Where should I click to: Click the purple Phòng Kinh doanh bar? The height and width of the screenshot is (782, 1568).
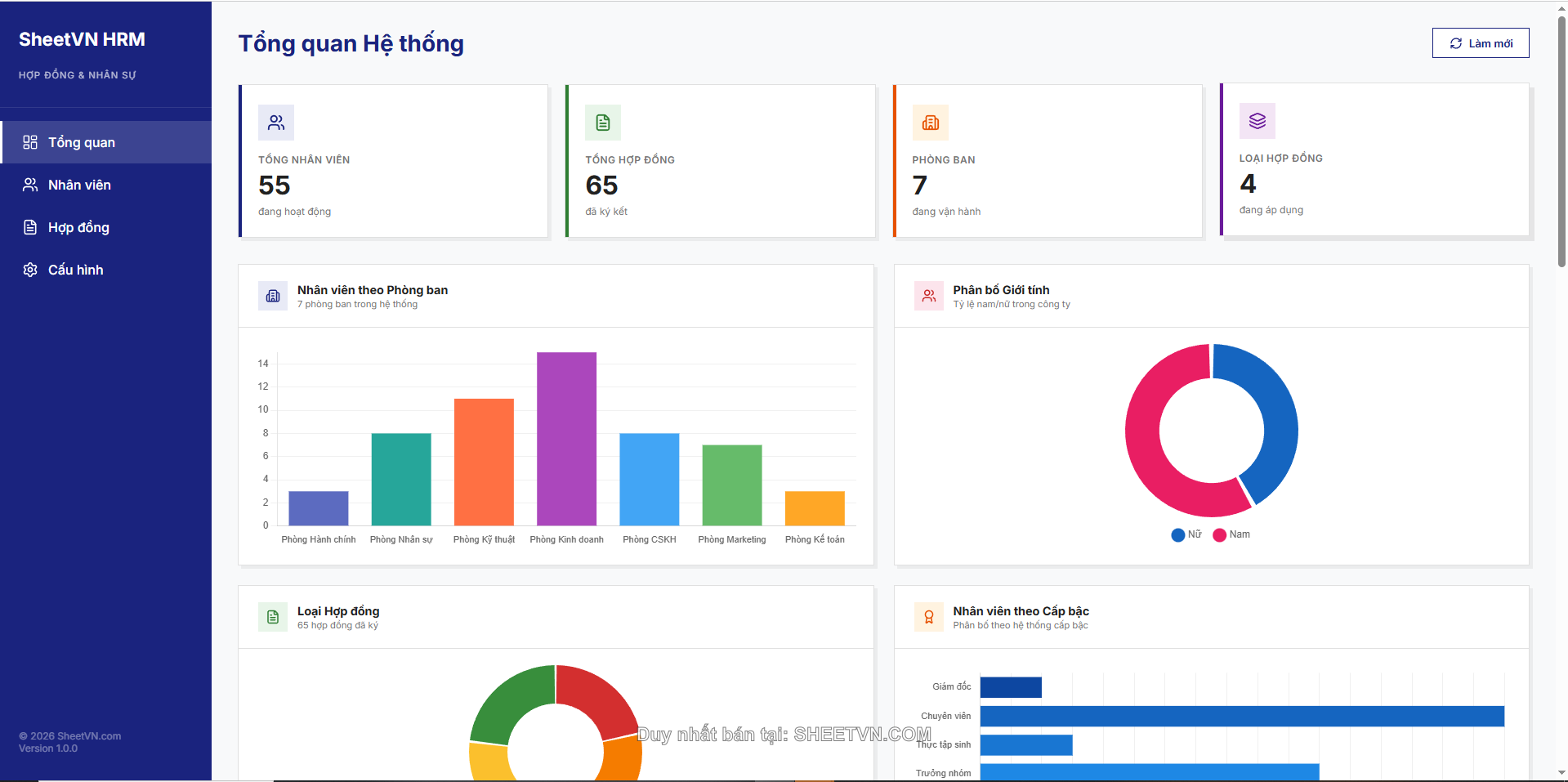566,439
